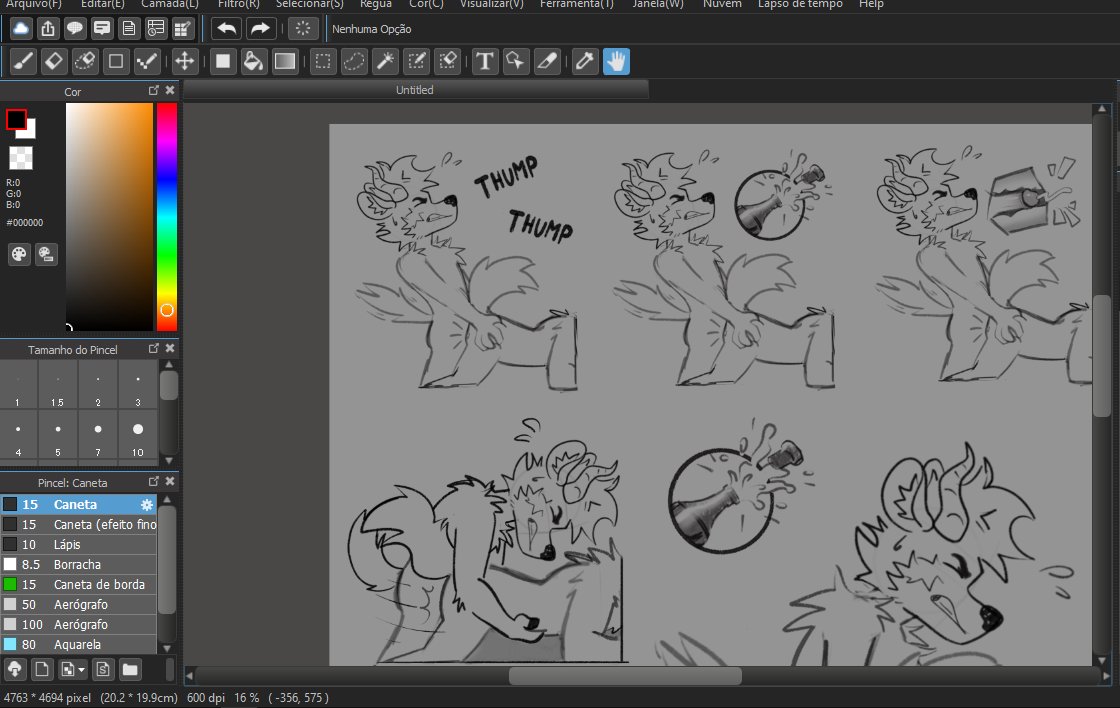Open the Camada menu
This screenshot has height=708, width=1120.
[170, 4]
